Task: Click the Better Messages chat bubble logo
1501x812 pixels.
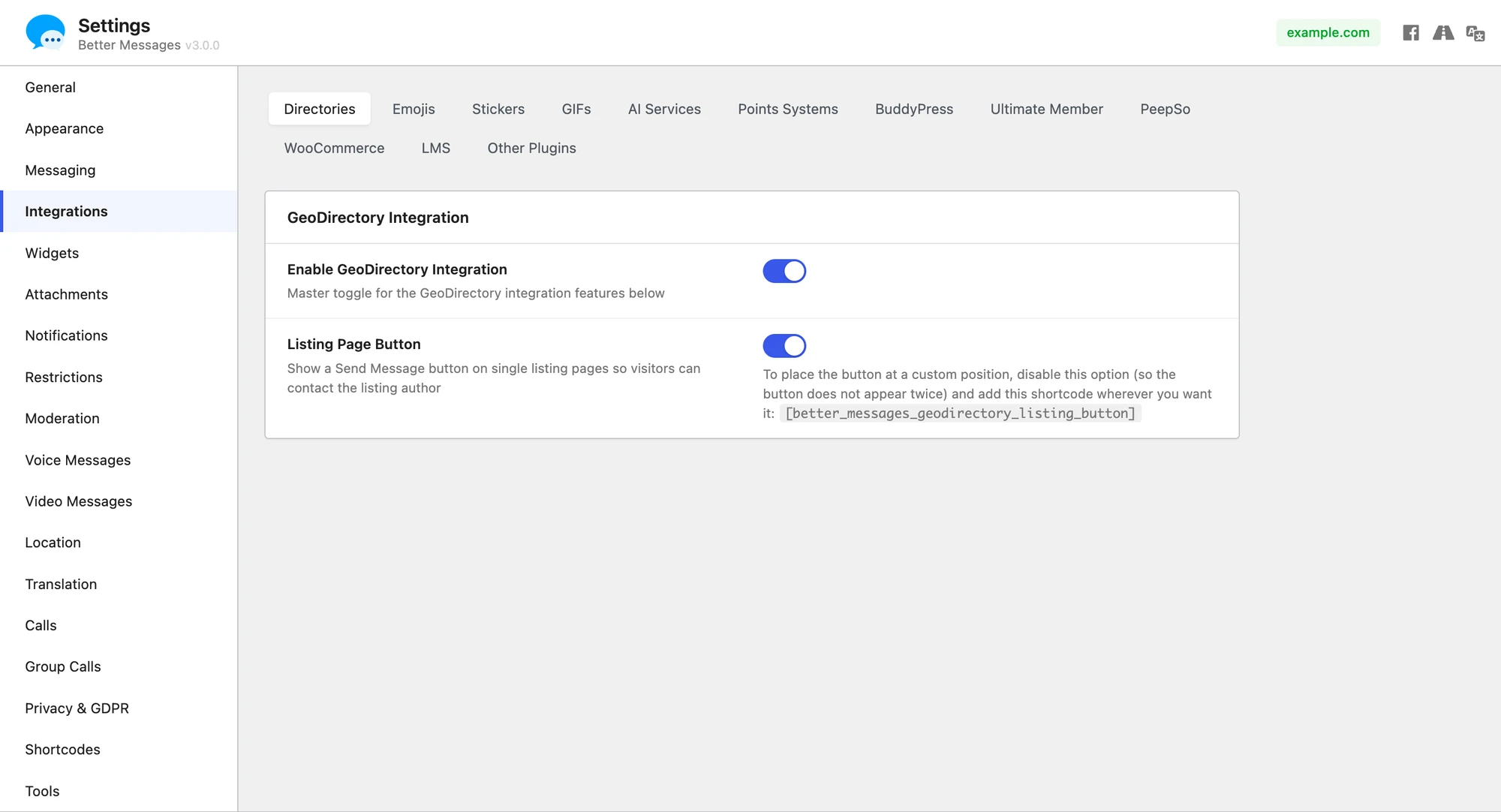Action: pos(45,32)
